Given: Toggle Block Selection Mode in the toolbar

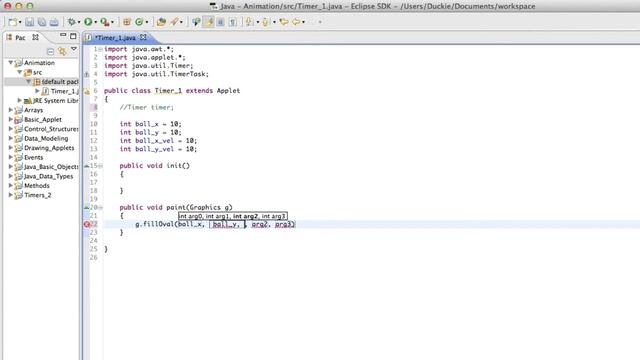Looking at the screenshot, I should pos(220,22).
